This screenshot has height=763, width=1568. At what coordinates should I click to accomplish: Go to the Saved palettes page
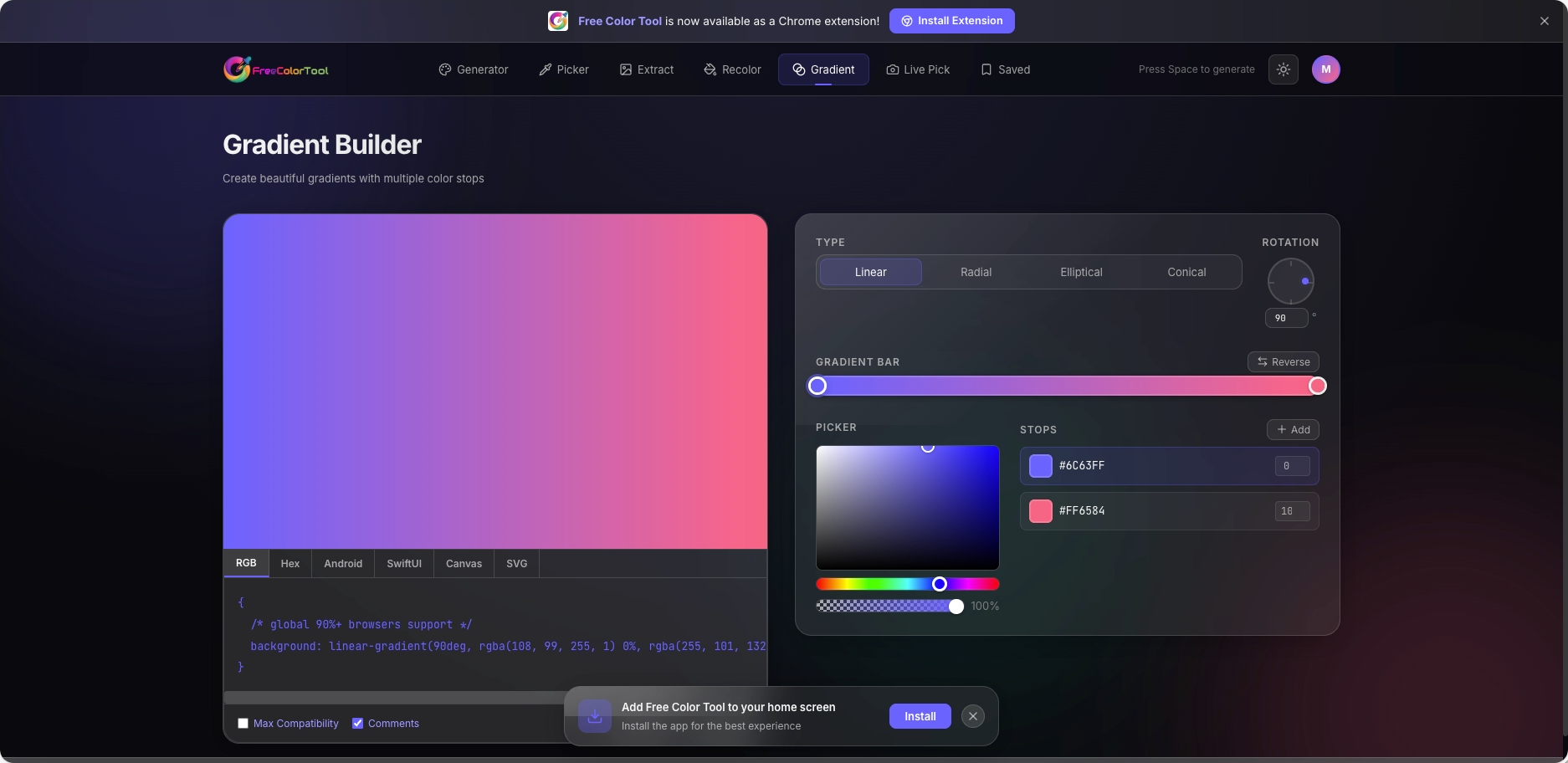(1005, 69)
